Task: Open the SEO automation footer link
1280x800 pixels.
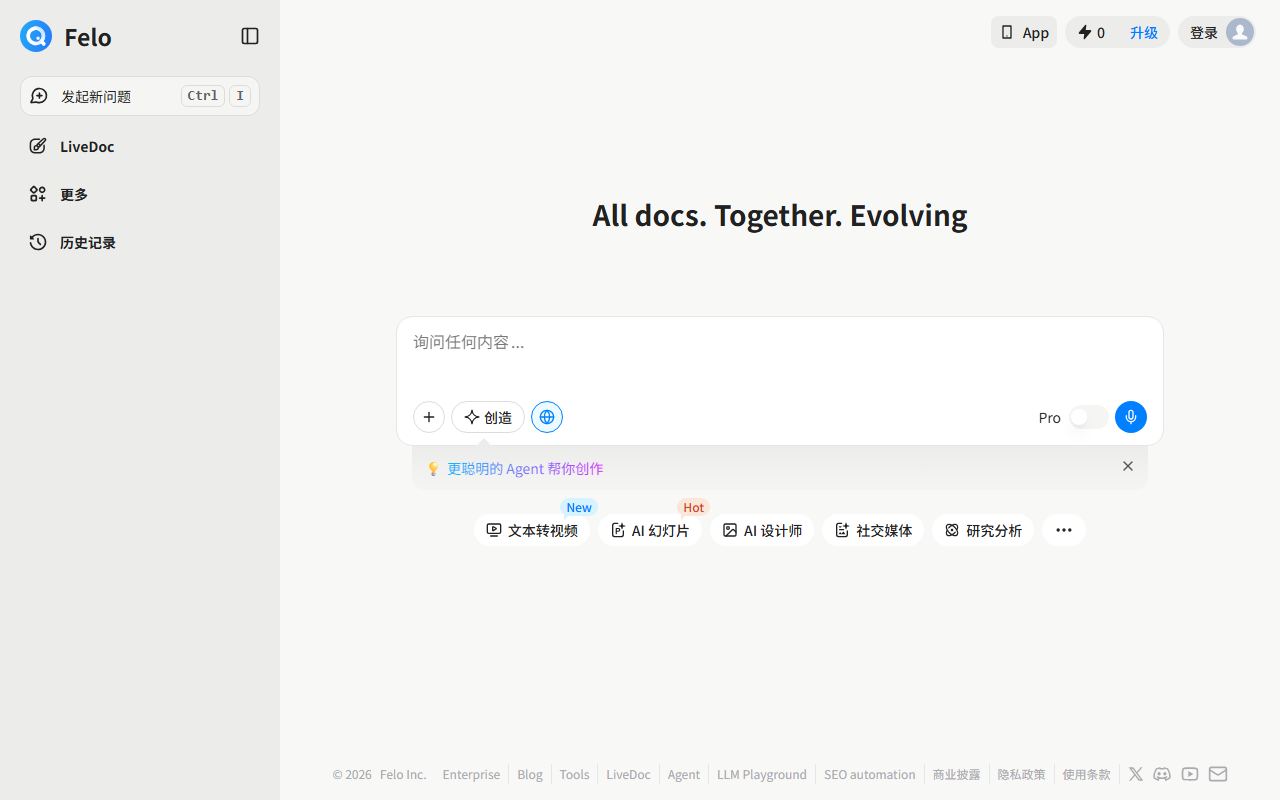Action: pos(870,774)
